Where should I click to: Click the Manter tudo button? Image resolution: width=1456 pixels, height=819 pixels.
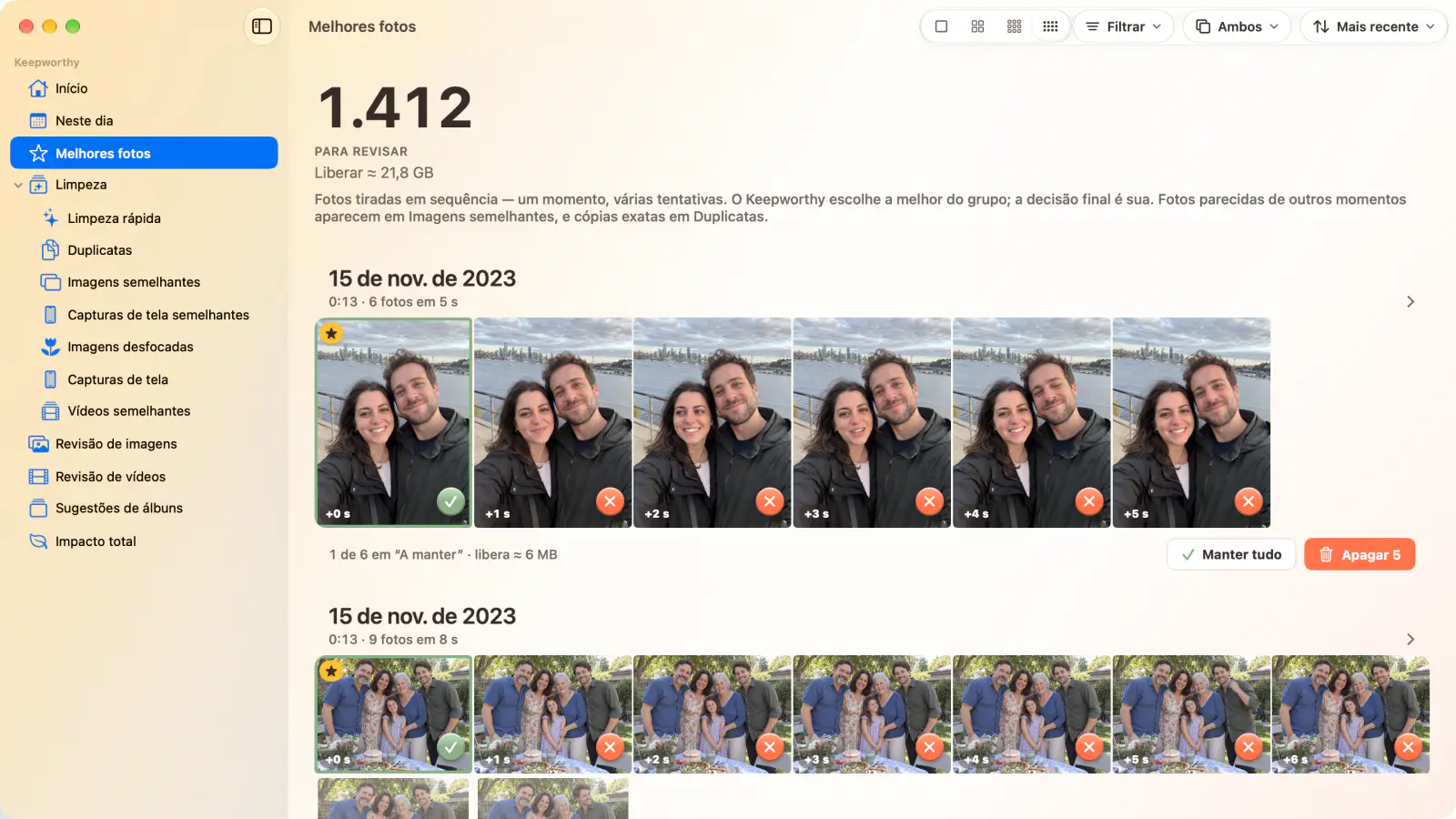(x=1231, y=554)
